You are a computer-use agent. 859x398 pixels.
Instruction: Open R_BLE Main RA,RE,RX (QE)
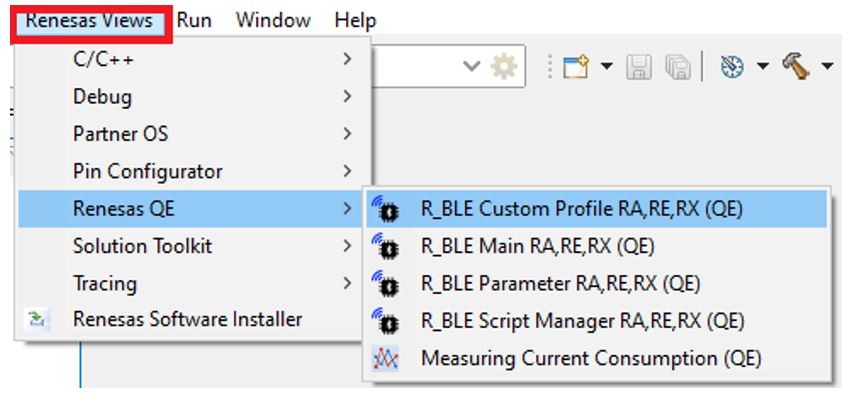[597, 246]
